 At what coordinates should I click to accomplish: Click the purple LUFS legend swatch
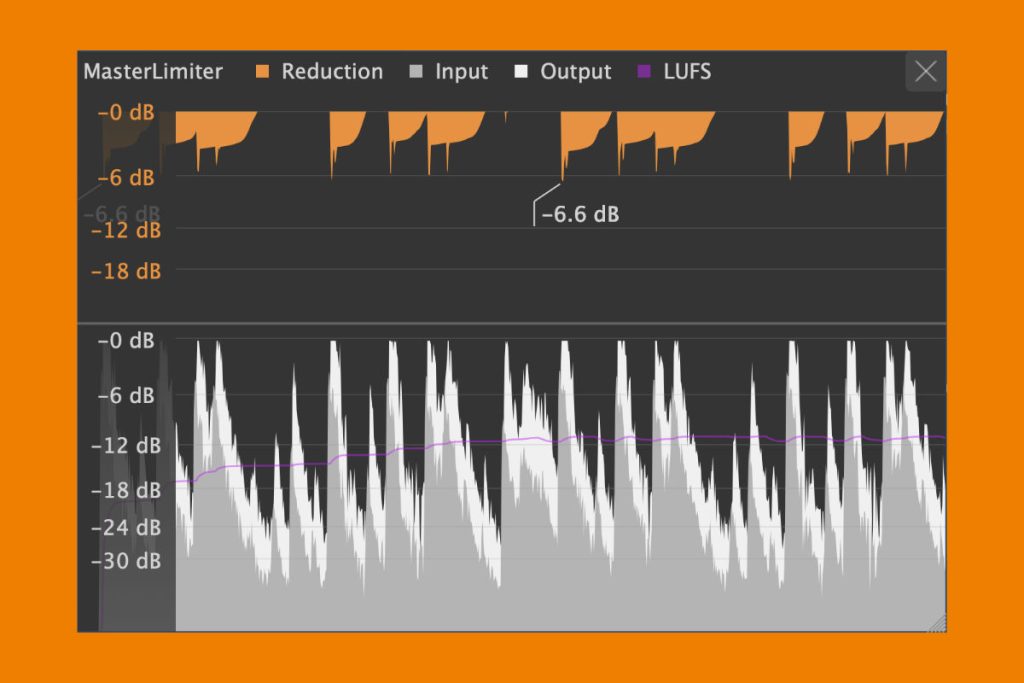pyautogui.click(x=645, y=72)
